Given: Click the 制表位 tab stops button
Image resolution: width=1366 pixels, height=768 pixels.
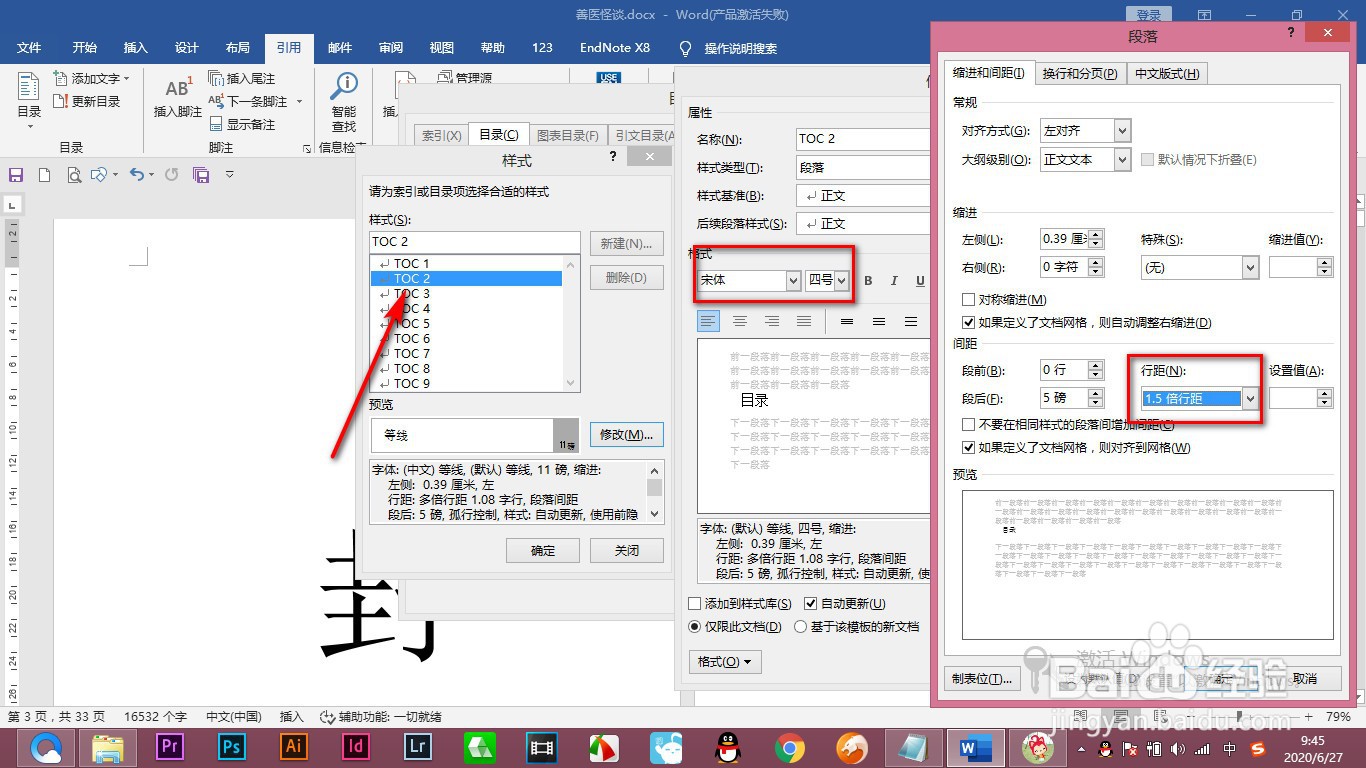Looking at the screenshot, I should 982,679.
